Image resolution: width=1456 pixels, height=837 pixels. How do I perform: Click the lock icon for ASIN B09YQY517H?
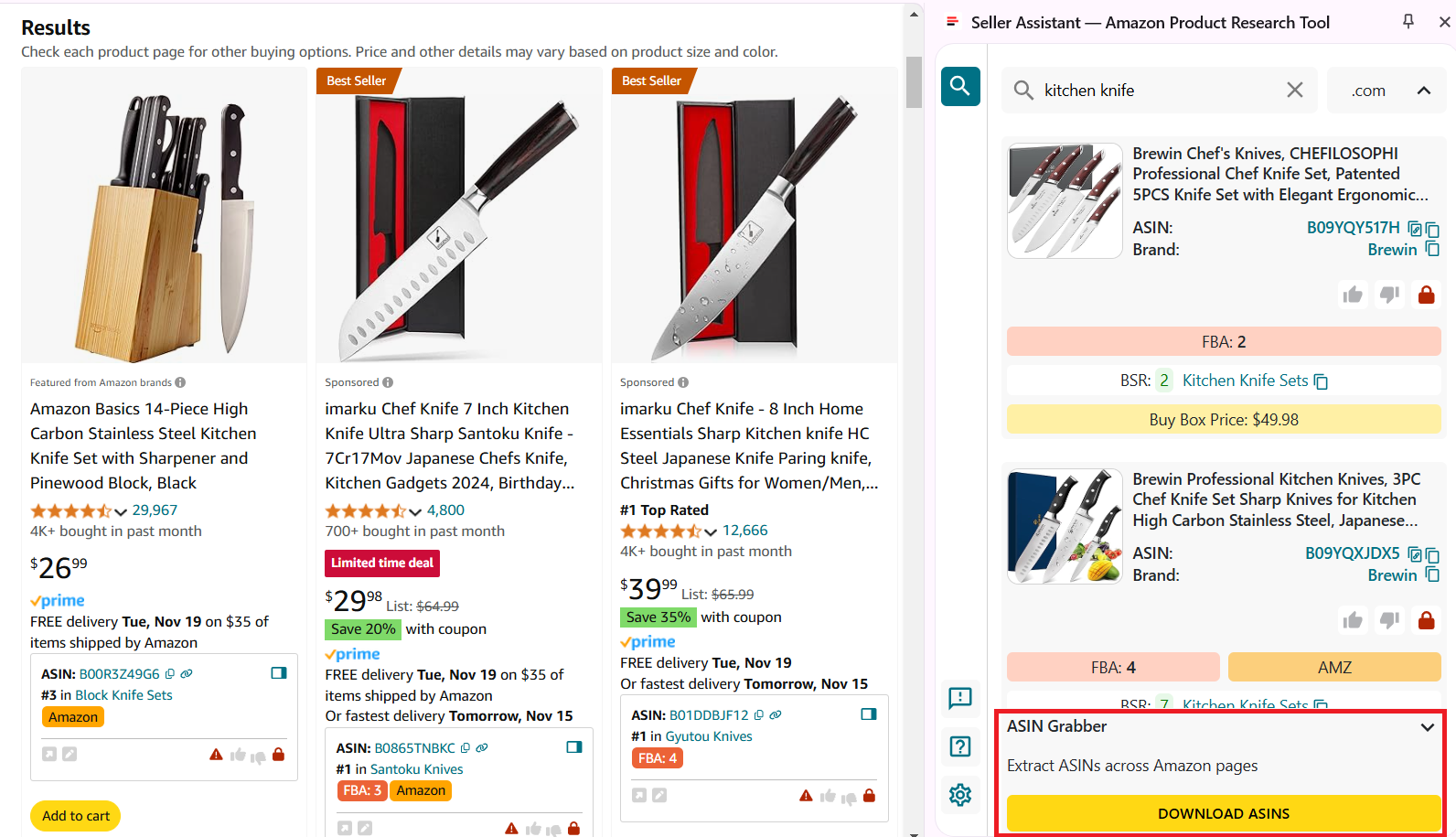click(1426, 295)
